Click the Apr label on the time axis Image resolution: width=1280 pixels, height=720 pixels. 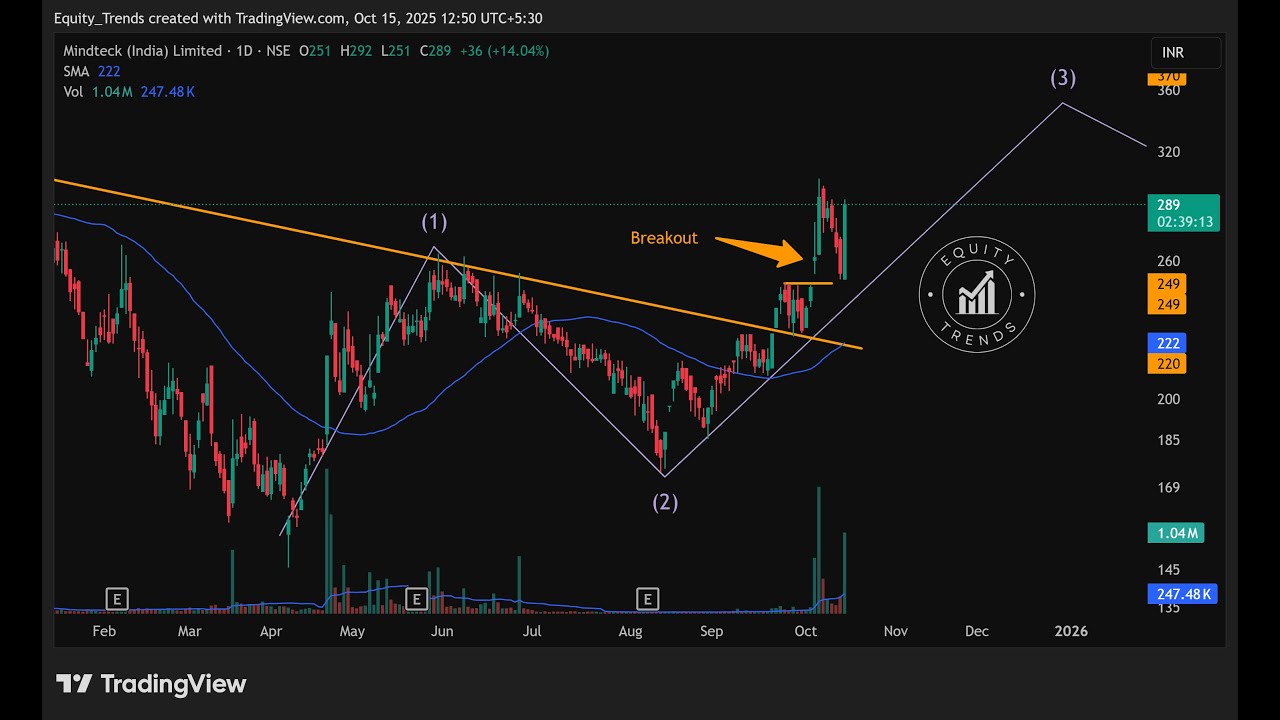[x=272, y=631]
